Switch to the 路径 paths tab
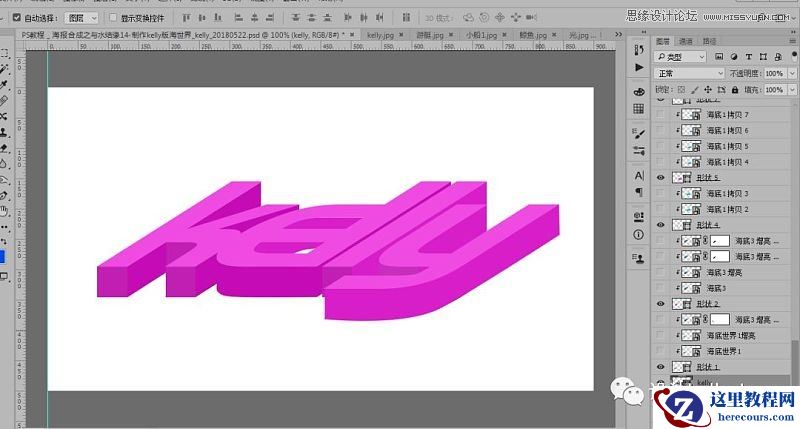Viewport: 800px width, 429px height. coord(709,41)
